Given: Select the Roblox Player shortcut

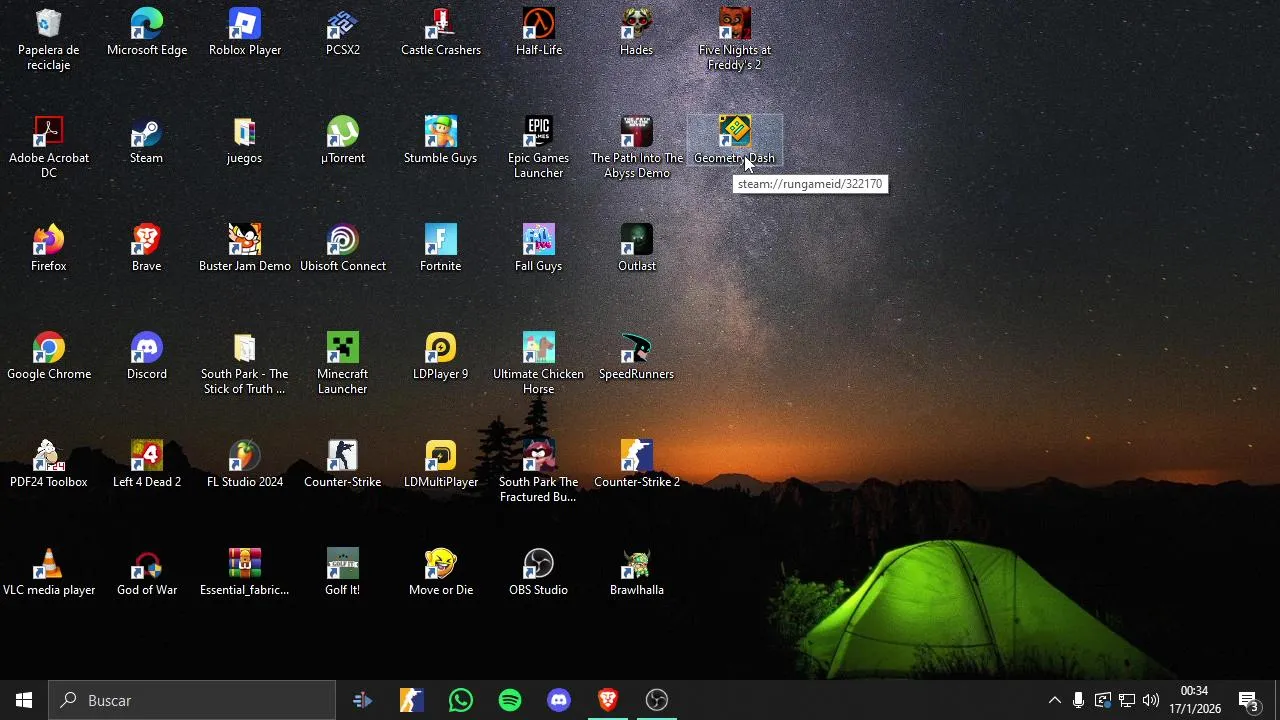Looking at the screenshot, I should click(244, 33).
